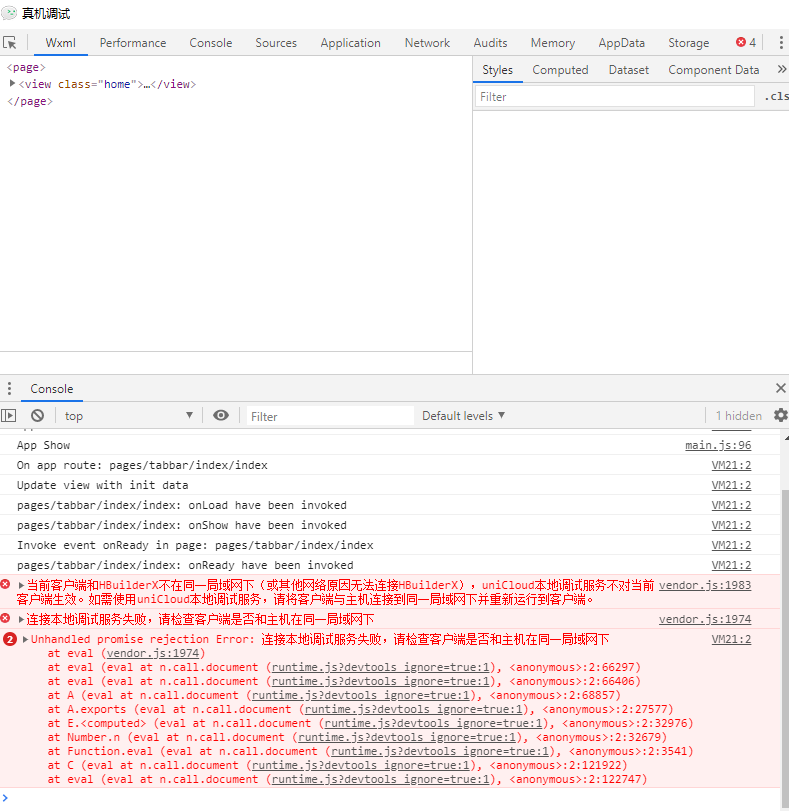Viewport: 789px width, 811px height.
Task: Expand the view class="home" node
Action: 12,83
